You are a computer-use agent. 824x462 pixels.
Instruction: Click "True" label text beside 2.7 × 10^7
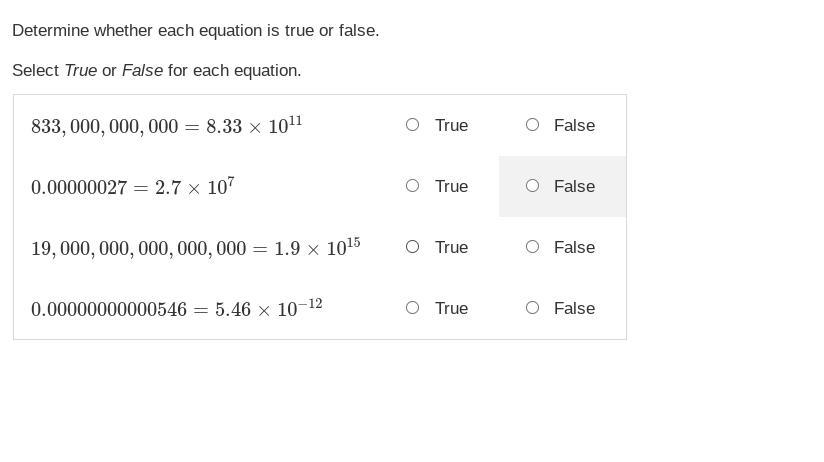click(x=451, y=187)
